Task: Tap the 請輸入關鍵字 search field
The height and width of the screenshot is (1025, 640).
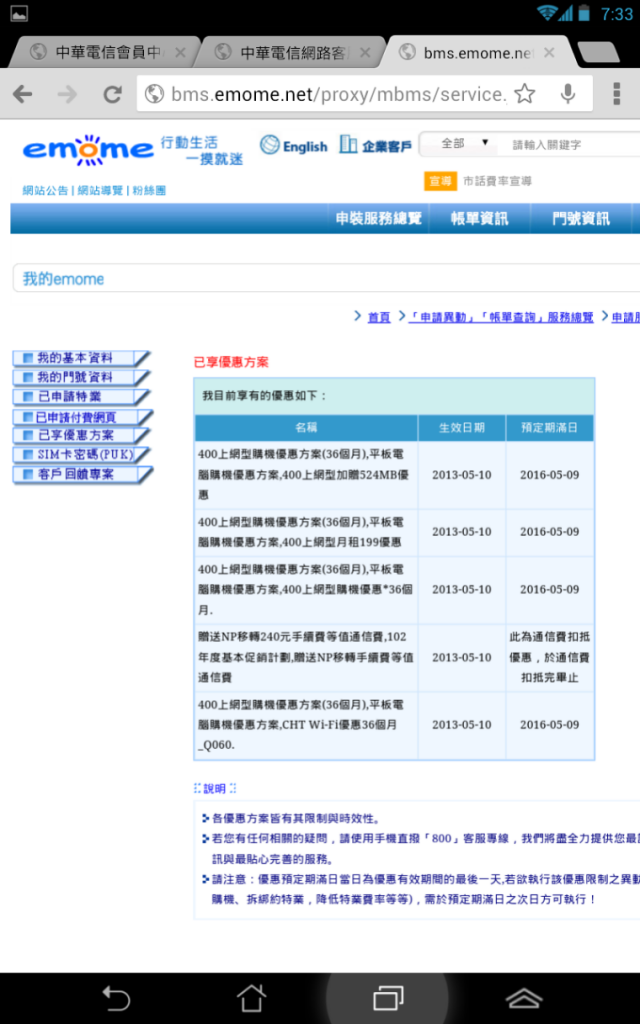Action: (x=569, y=144)
